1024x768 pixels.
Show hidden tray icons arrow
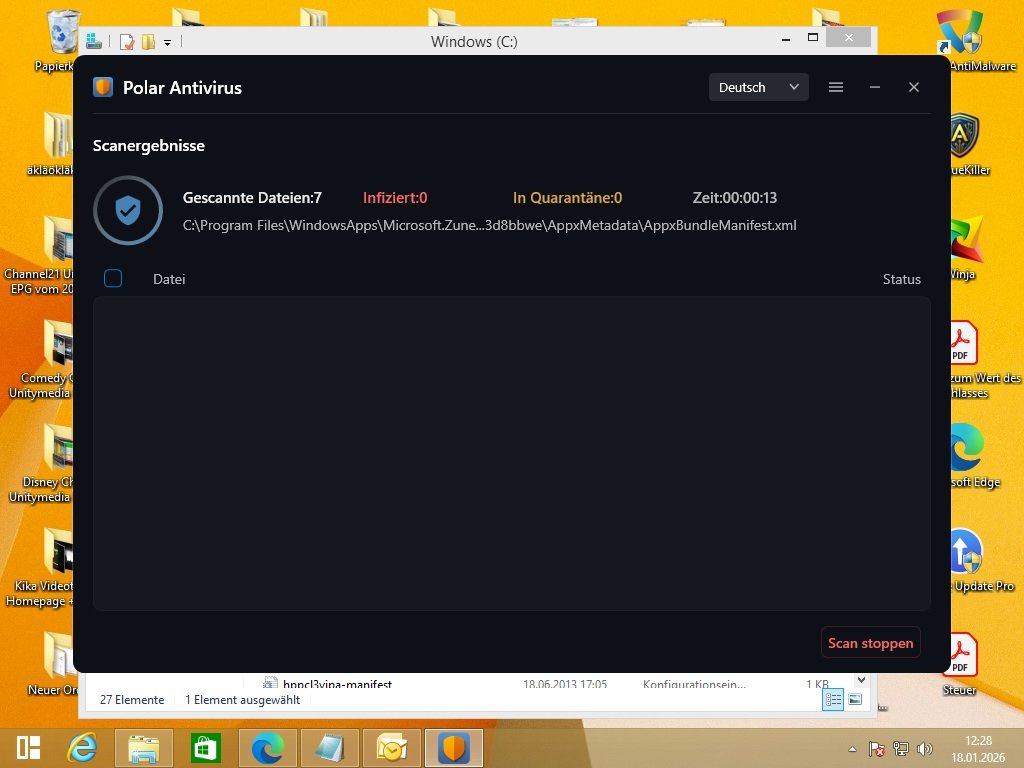[x=852, y=749]
